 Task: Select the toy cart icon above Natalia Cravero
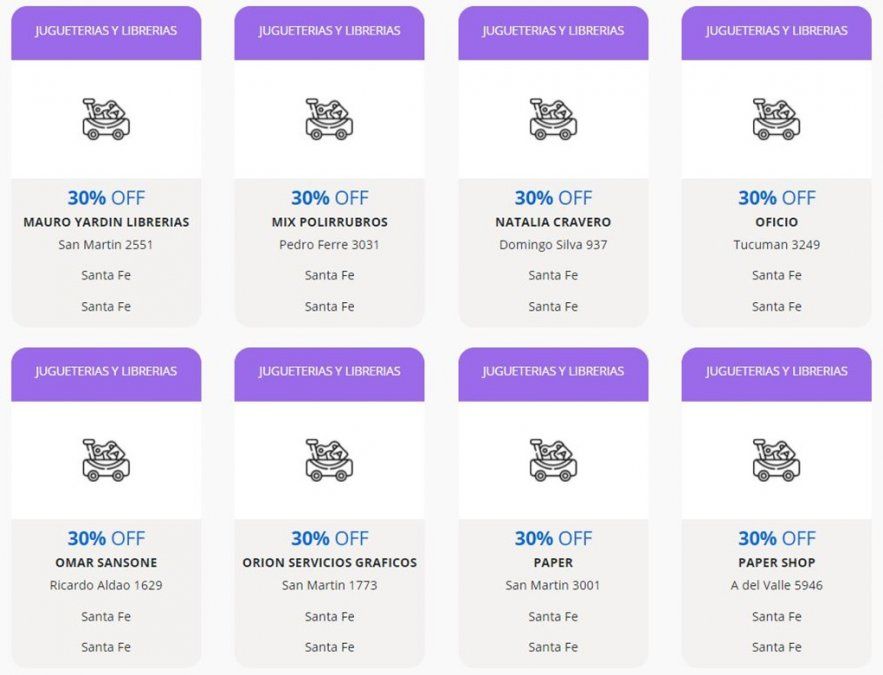click(553, 119)
